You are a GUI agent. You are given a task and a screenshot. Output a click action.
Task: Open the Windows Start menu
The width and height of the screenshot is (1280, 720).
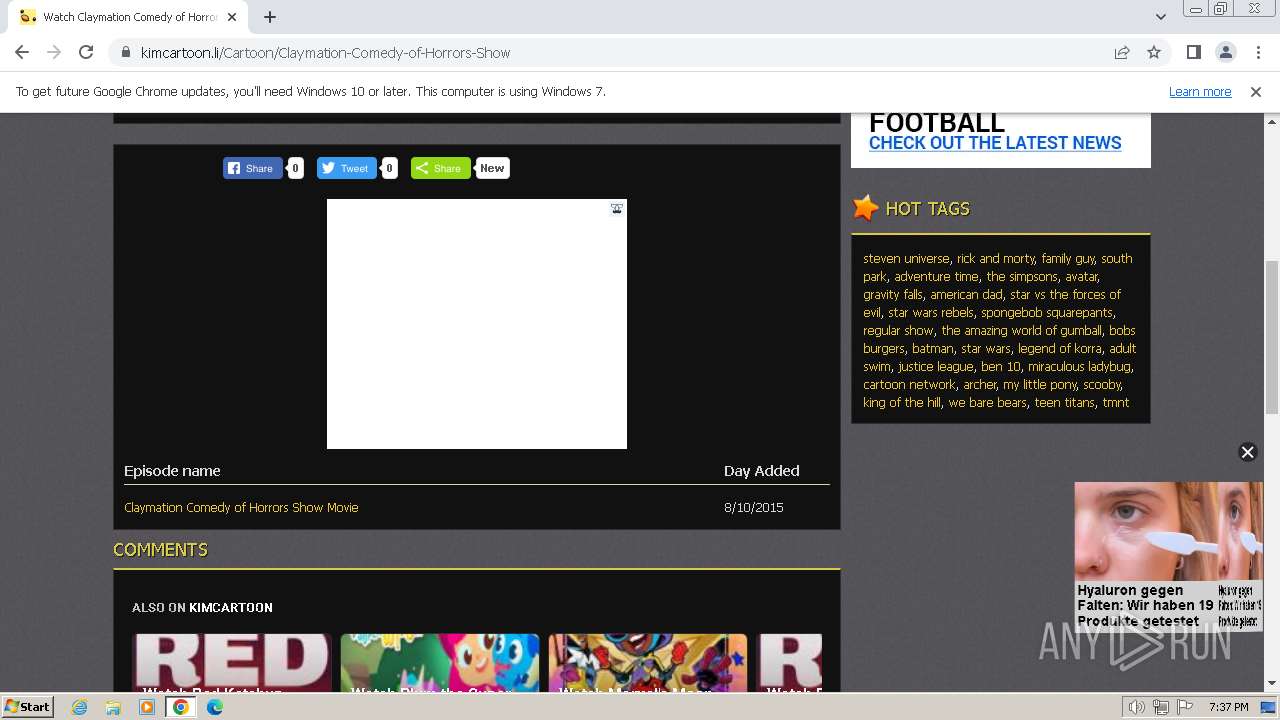tap(27, 706)
